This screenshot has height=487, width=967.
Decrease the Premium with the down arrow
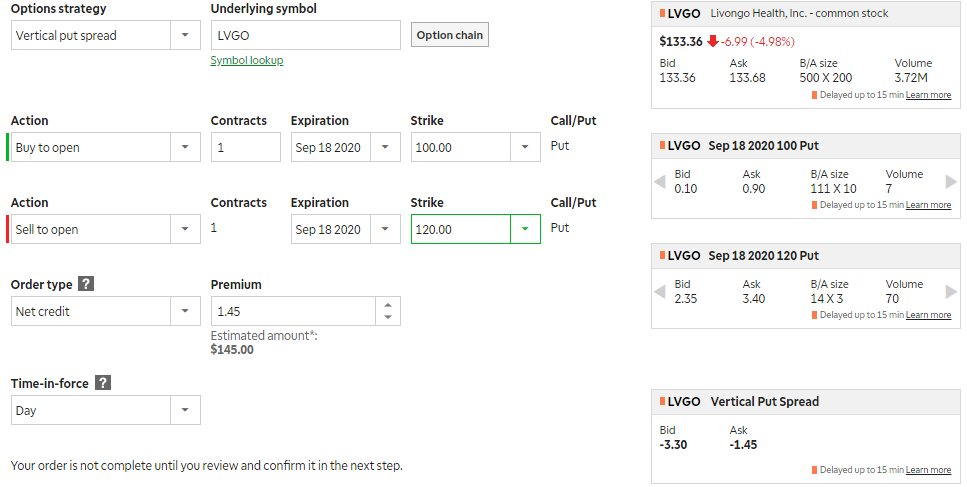click(388, 317)
